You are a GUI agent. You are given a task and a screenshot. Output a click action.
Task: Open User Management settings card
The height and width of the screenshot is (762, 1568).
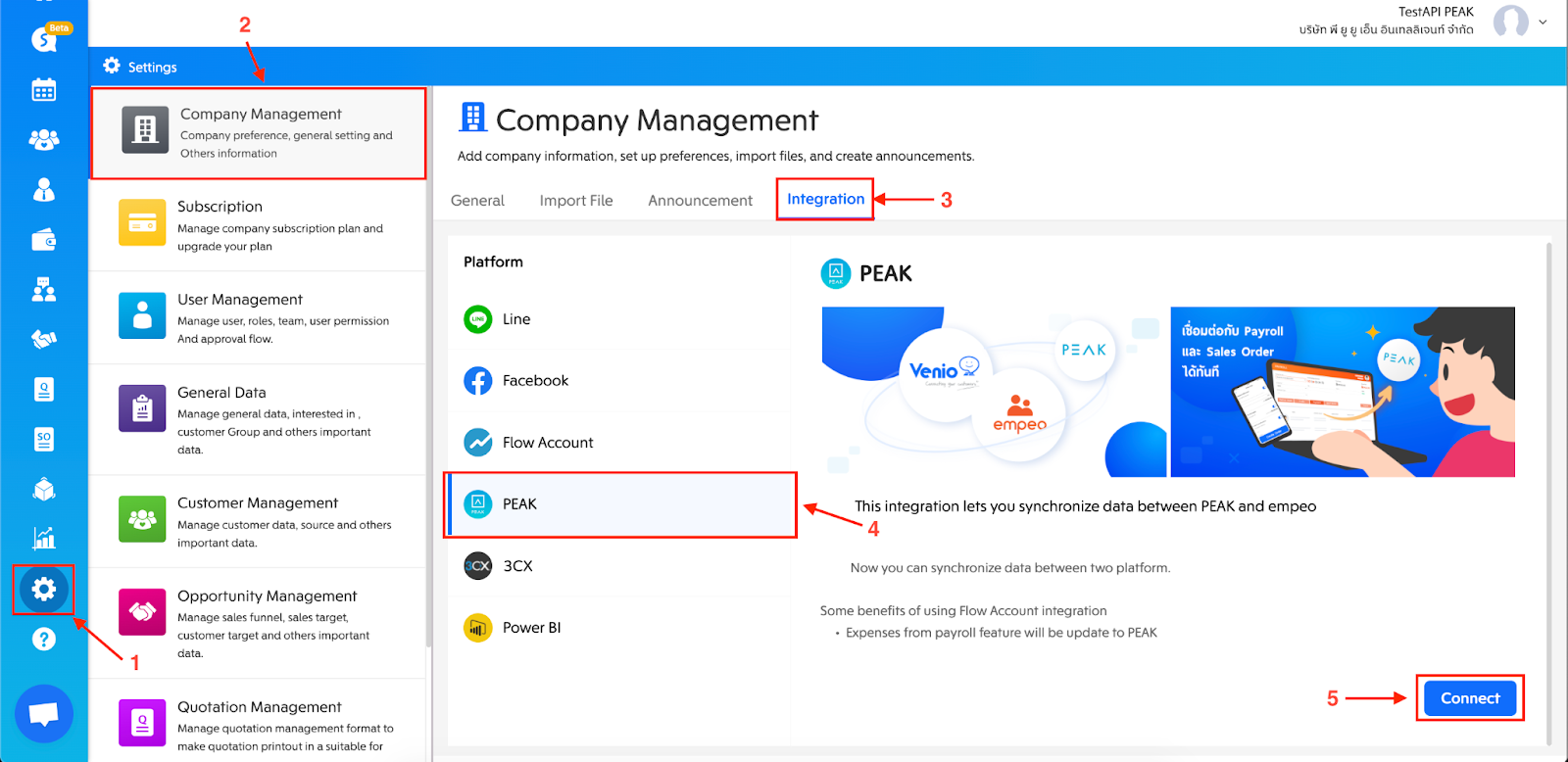tap(259, 318)
